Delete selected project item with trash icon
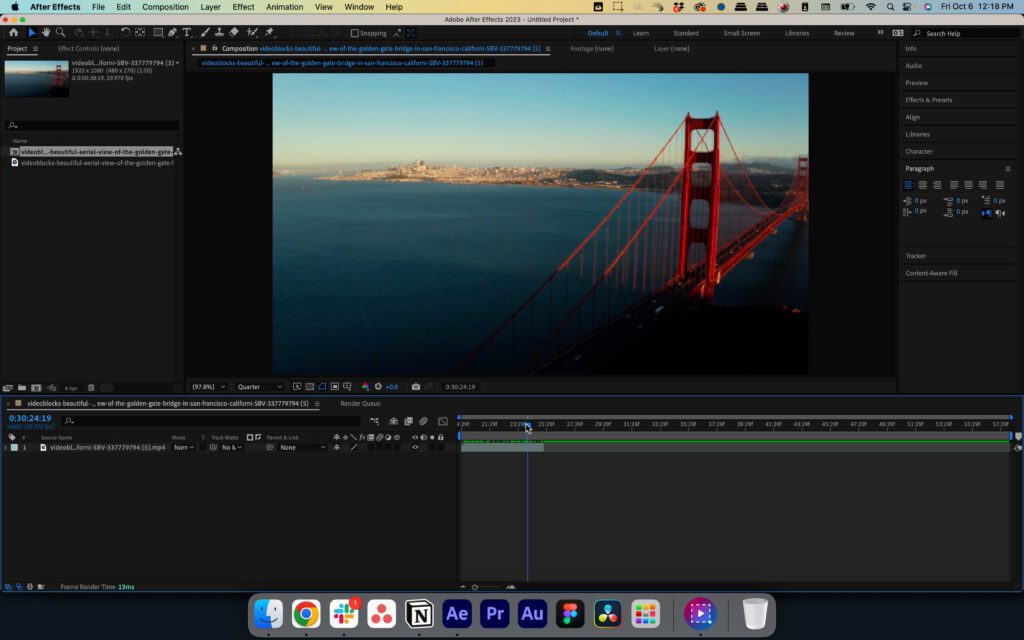The width and height of the screenshot is (1024, 640). click(x=91, y=387)
